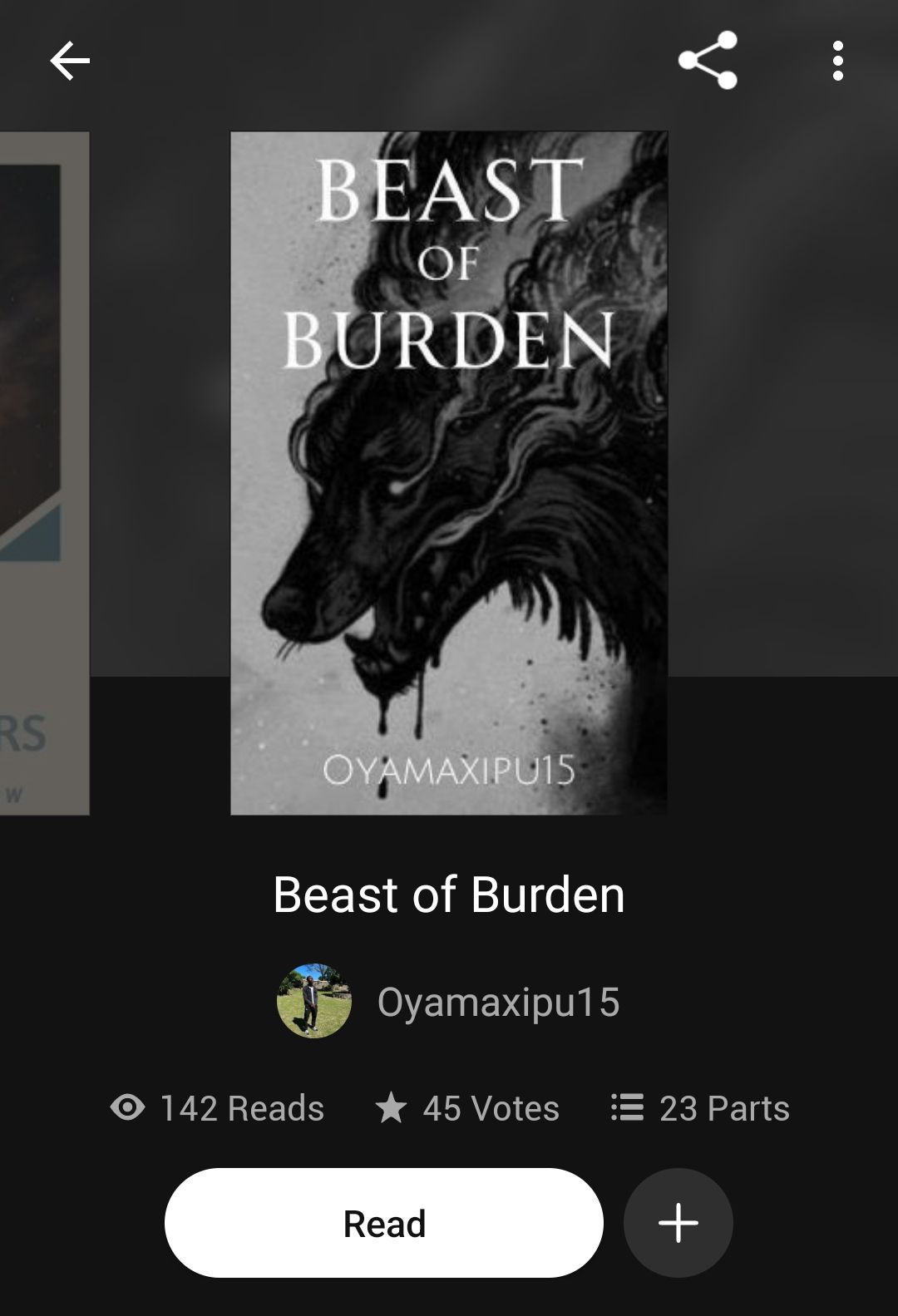Click the star votes icon
The width and height of the screenshot is (898, 1316).
391,1107
